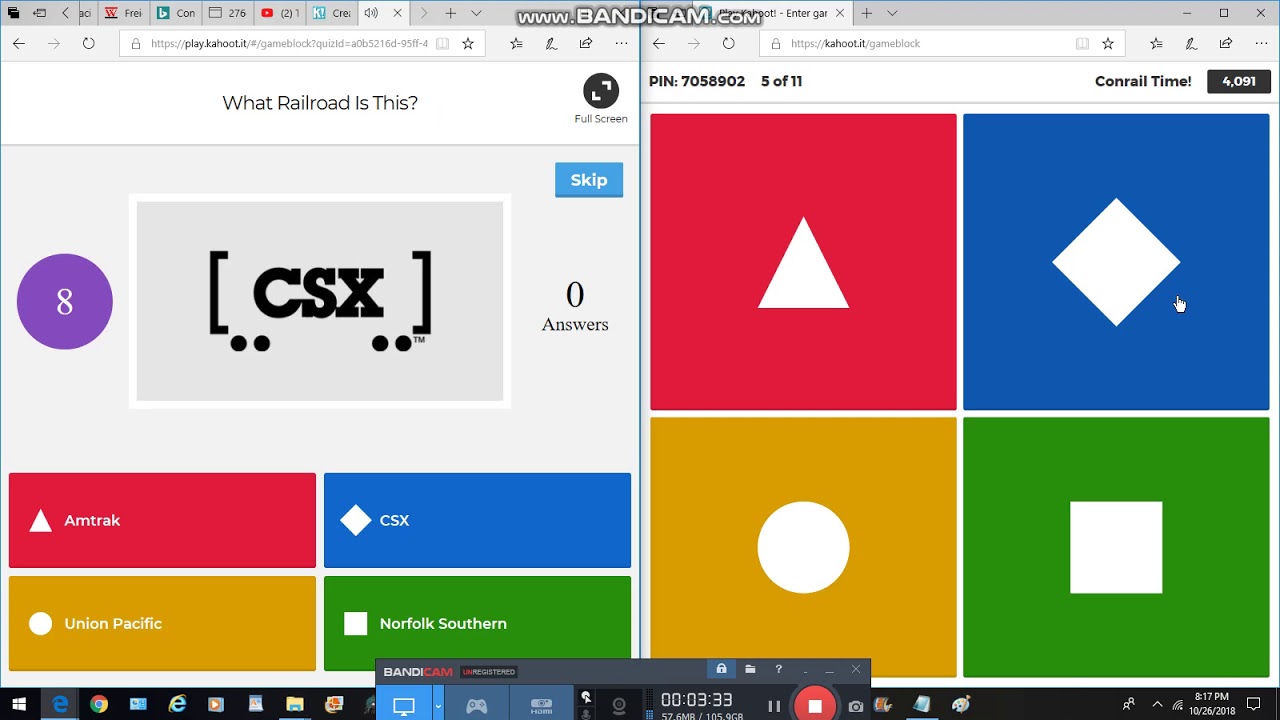Open File Explorer from taskbar
Viewport: 1280px width, 720px height.
click(294, 704)
